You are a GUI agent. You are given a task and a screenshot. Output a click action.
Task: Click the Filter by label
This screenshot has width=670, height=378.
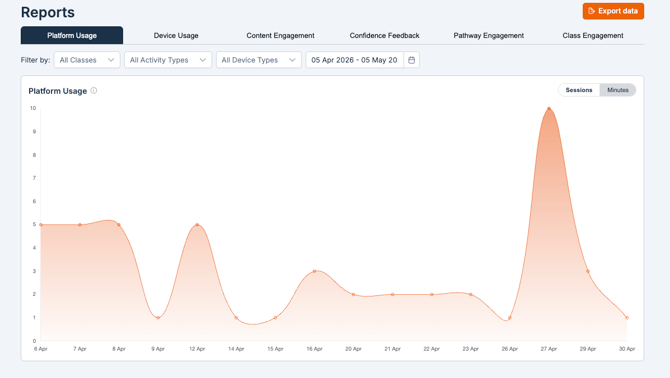(35, 60)
